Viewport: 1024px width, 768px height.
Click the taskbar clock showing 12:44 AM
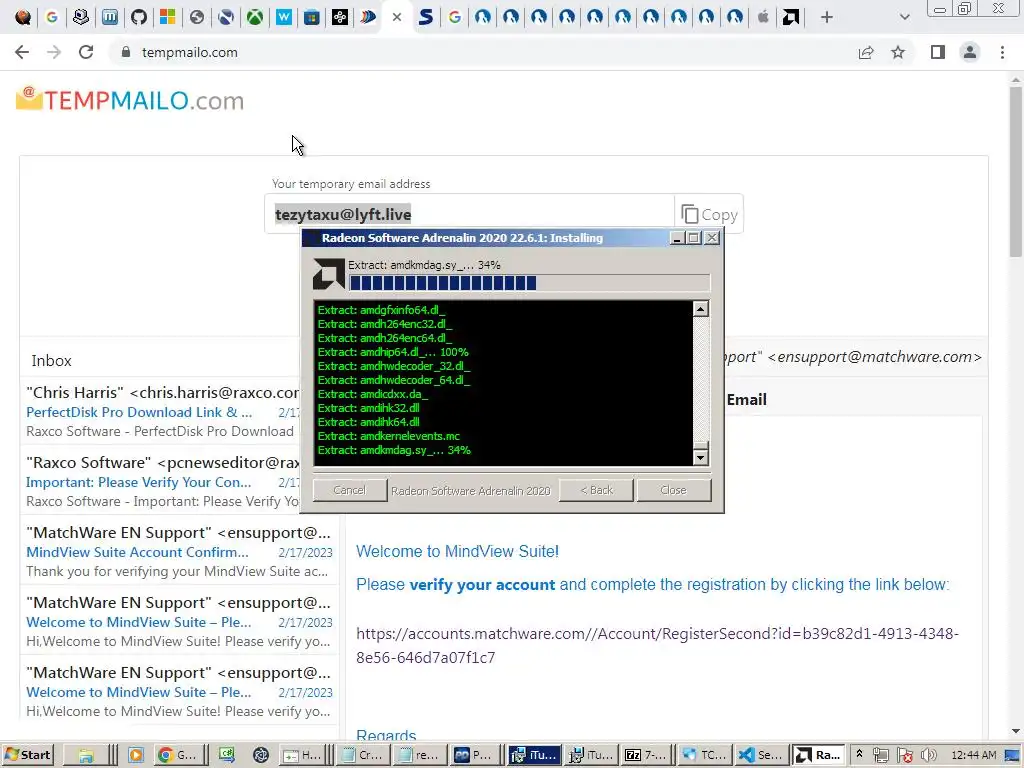[x=974, y=755]
